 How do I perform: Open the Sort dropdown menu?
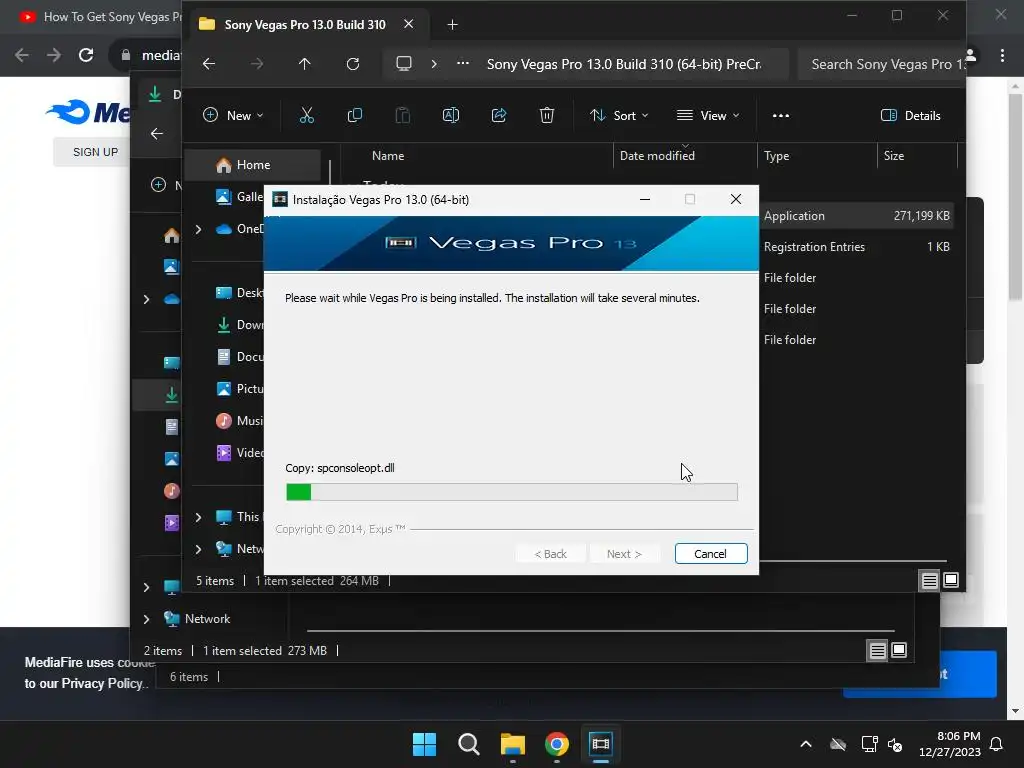[619, 116]
